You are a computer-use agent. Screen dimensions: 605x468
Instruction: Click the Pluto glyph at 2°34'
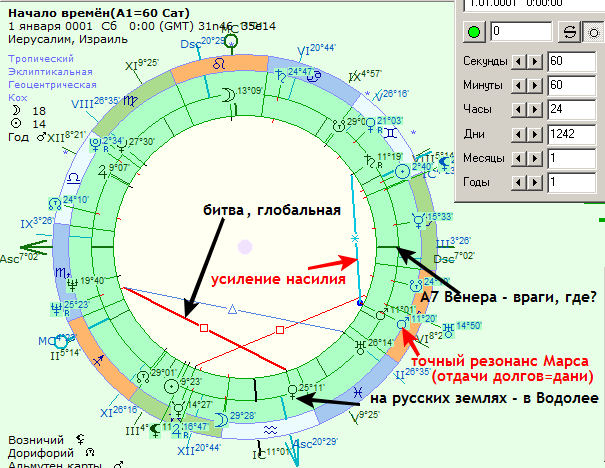(x=95, y=143)
